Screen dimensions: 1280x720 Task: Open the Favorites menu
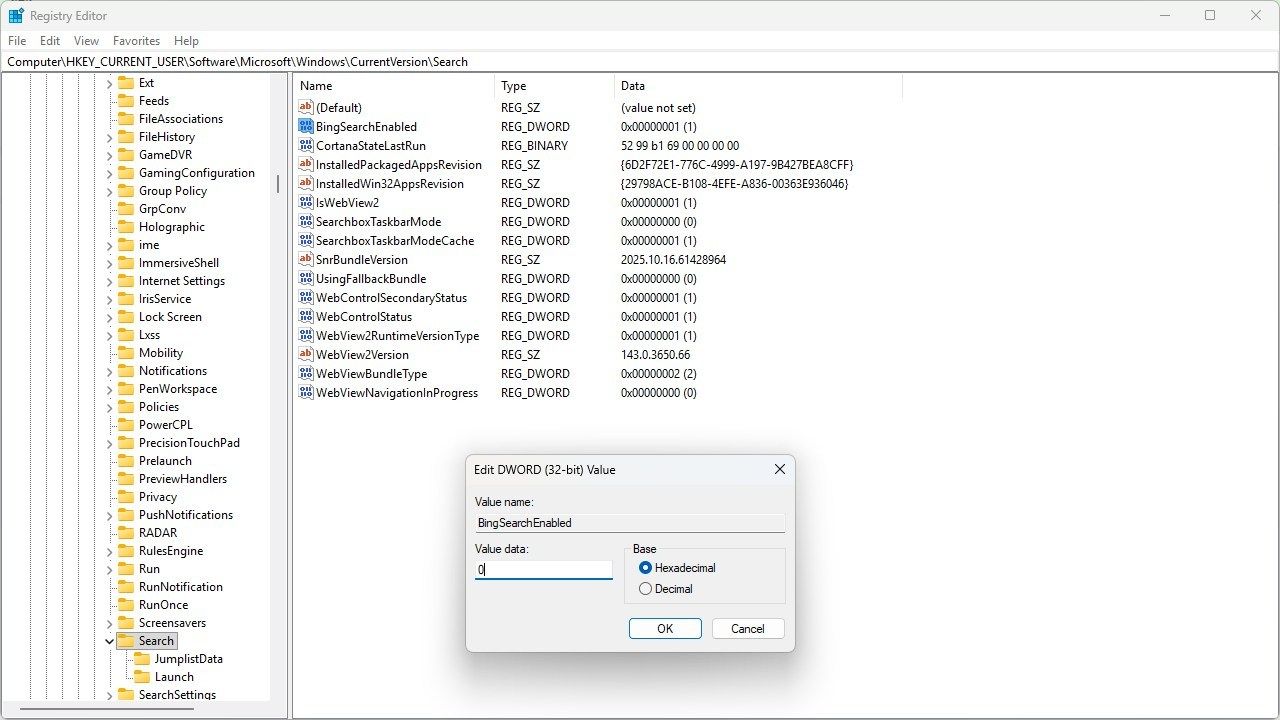[x=136, y=41]
